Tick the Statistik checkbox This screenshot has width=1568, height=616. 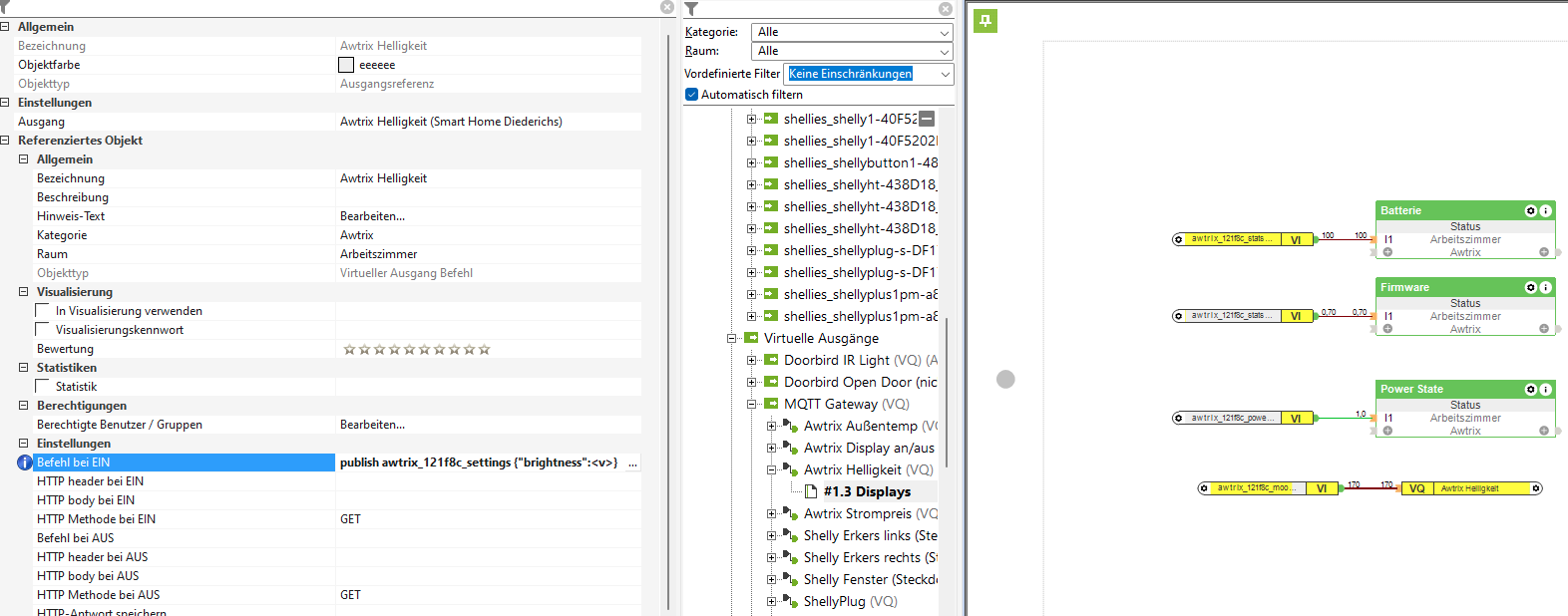[43, 387]
